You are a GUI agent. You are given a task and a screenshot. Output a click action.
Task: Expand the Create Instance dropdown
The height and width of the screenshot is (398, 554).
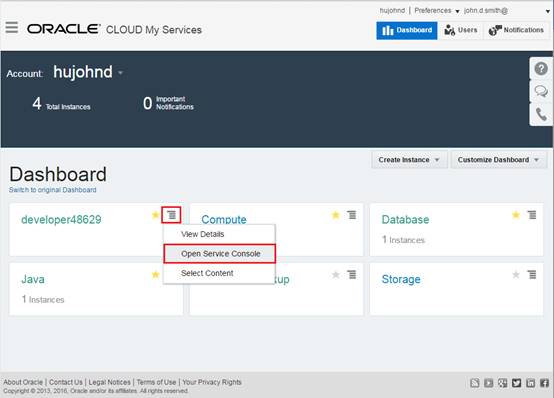click(x=409, y=160)
